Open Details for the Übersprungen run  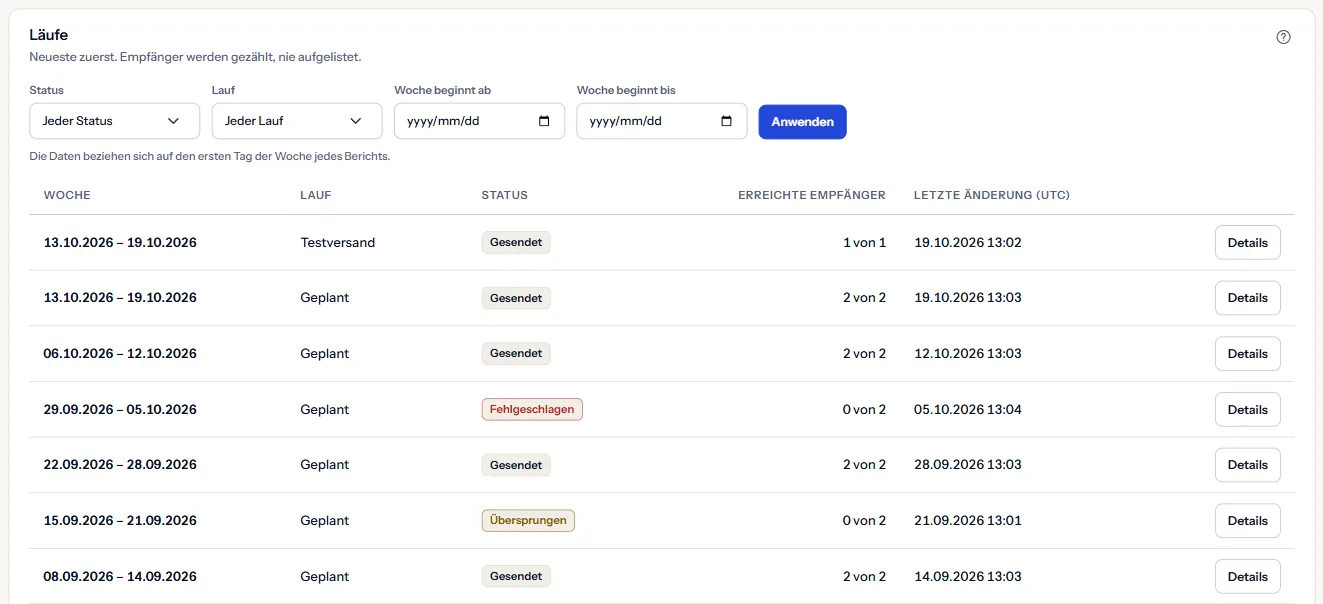click(1247, 520)
